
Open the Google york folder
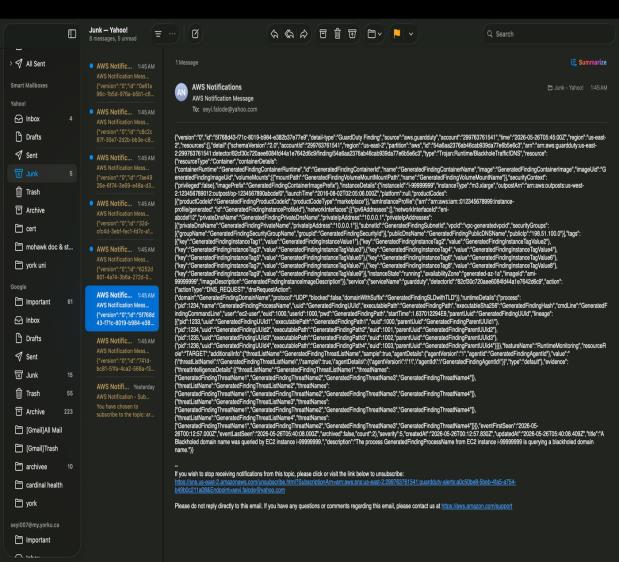coord(43,503)
